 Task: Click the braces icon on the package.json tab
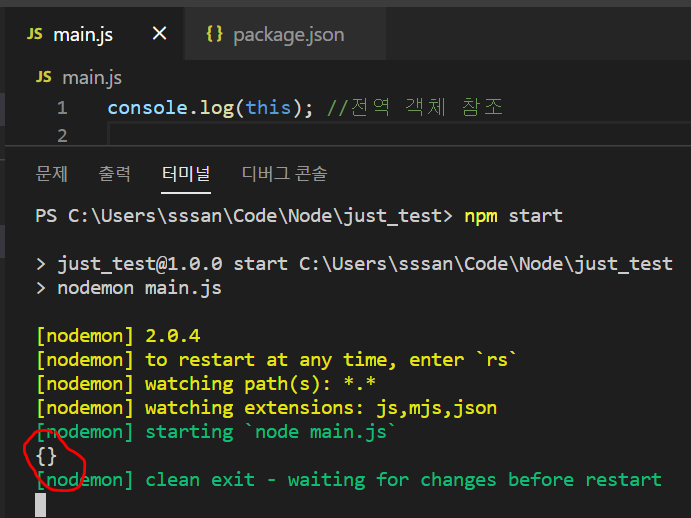214,35
